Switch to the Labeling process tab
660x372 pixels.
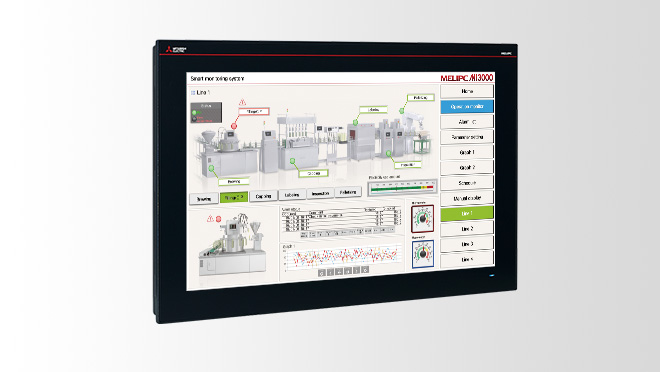coord(292,195)
